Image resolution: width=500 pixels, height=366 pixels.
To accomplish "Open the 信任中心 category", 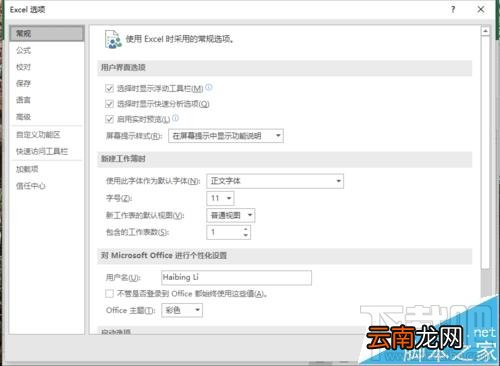I will pyautogui.click(x=31, y=186).
